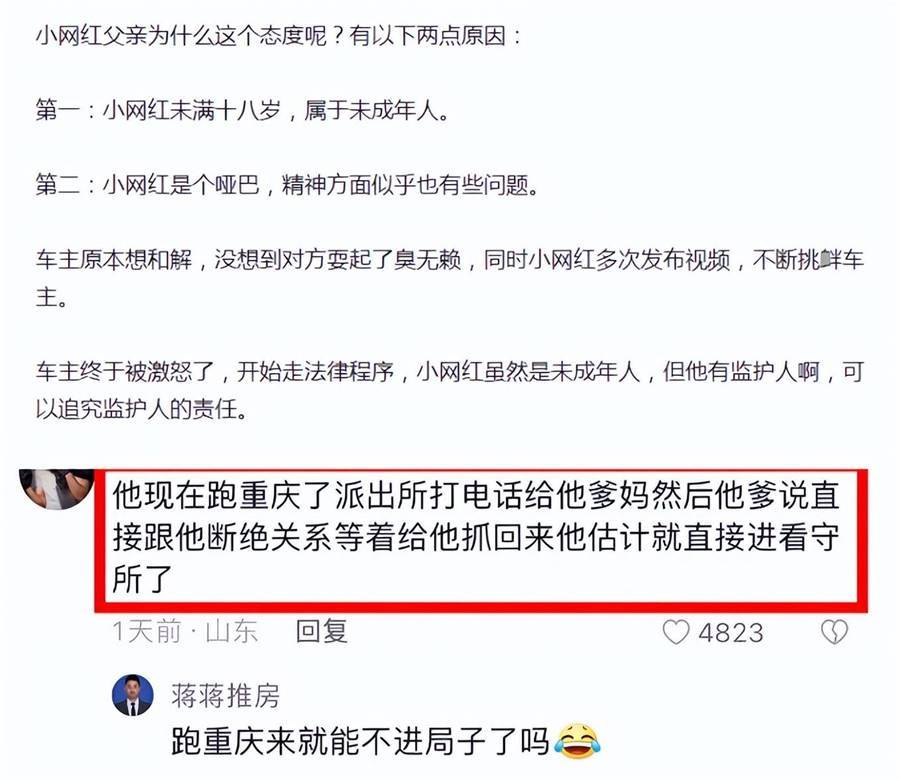
Task: Like the comment via heart icon
Action: [676, 632]
